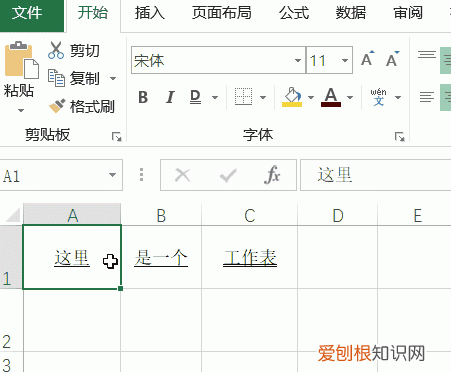The width and height of the screenshot is (451, 372).
Task: Select row 1 header
Action: [11, 257]
